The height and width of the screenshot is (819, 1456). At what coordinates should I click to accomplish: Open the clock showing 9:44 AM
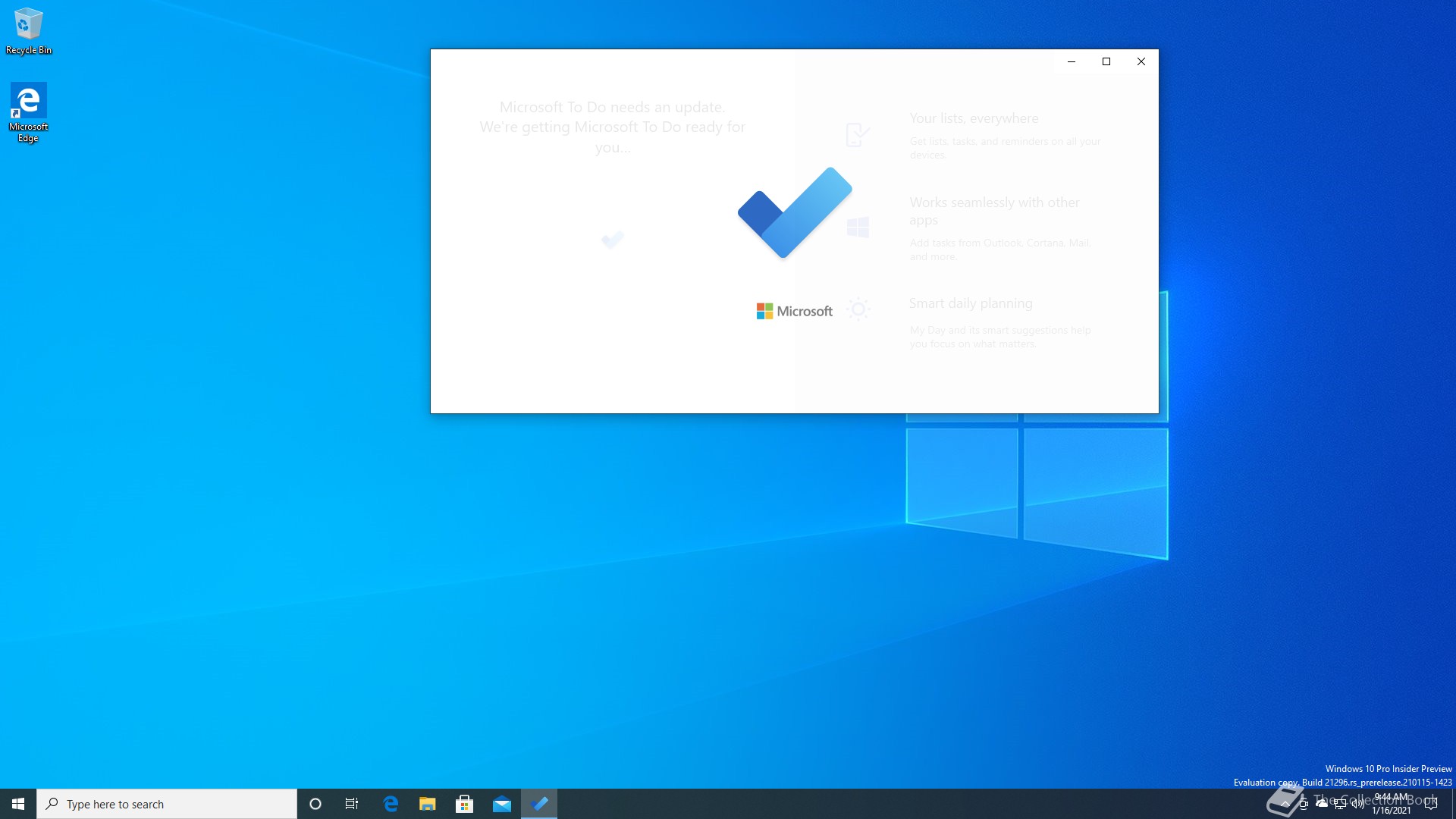point(1392,804)
